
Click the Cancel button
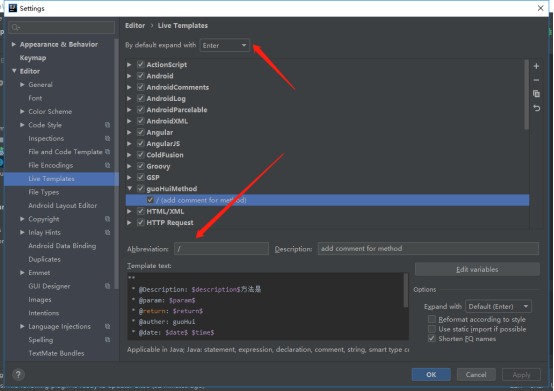[476, 374]
